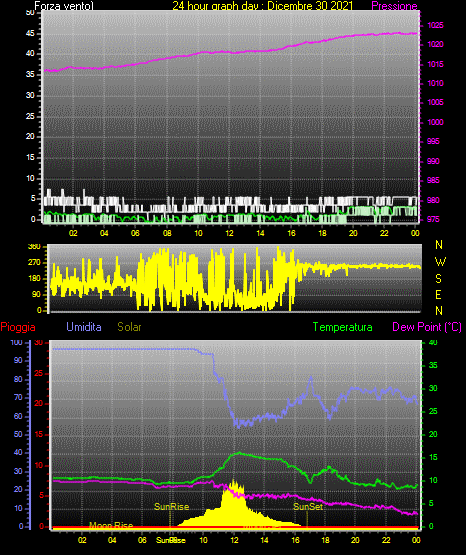Click the SunSet marker label

pos(308,507)
